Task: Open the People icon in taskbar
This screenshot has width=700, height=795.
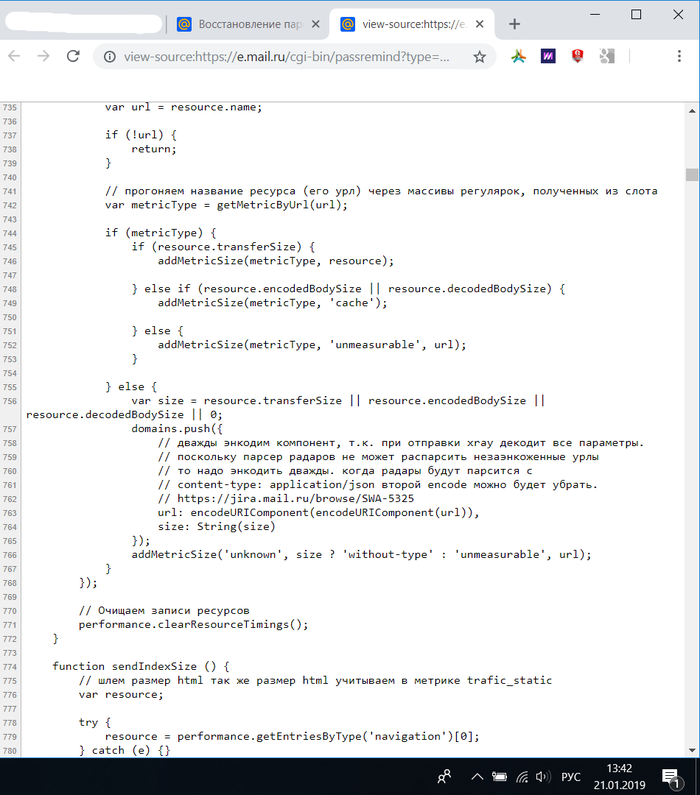Action: [x=445, y=776]
